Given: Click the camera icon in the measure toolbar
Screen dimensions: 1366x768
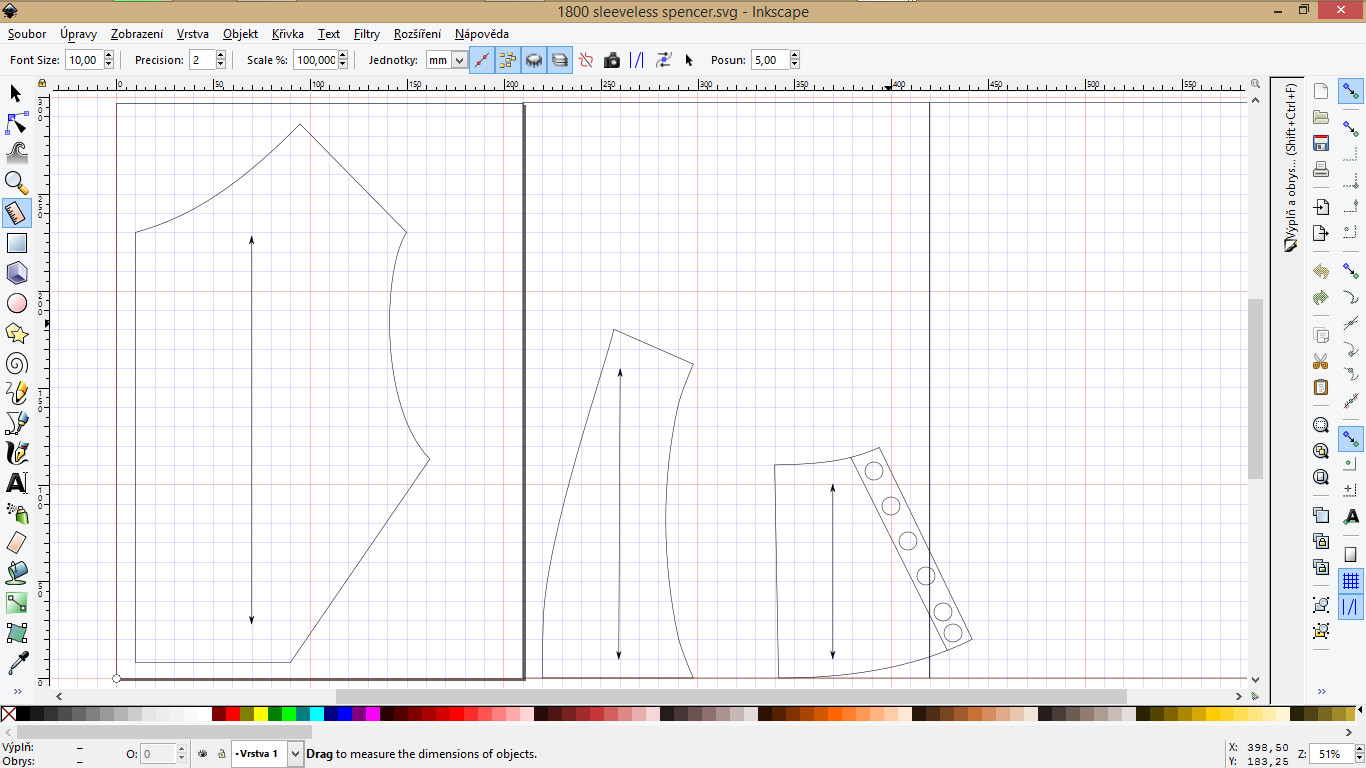Looking at the screenshot, I should (x=612, y=60).
